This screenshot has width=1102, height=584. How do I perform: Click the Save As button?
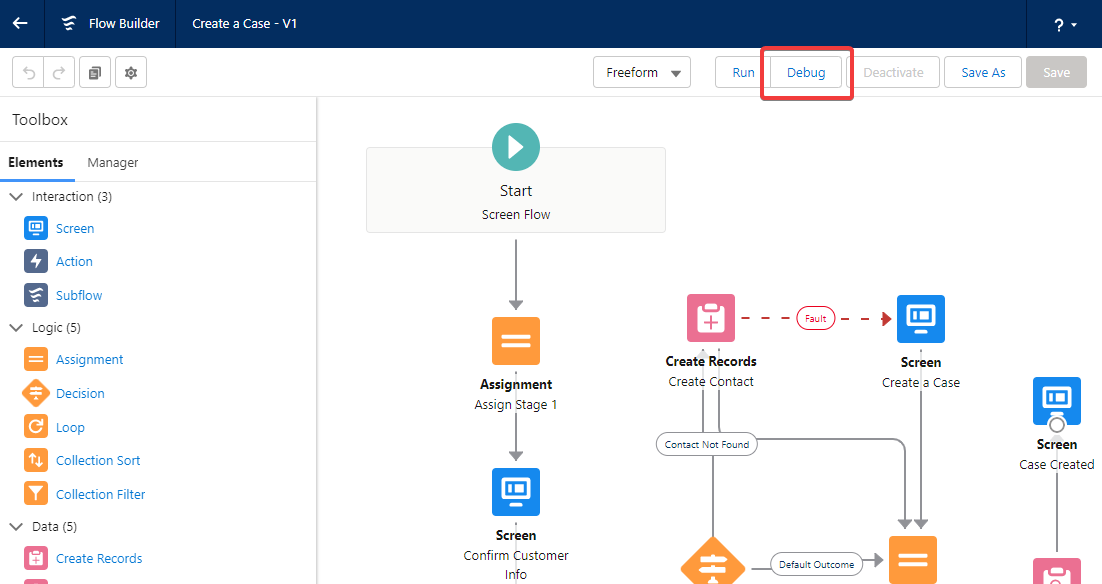click(983, 72)
